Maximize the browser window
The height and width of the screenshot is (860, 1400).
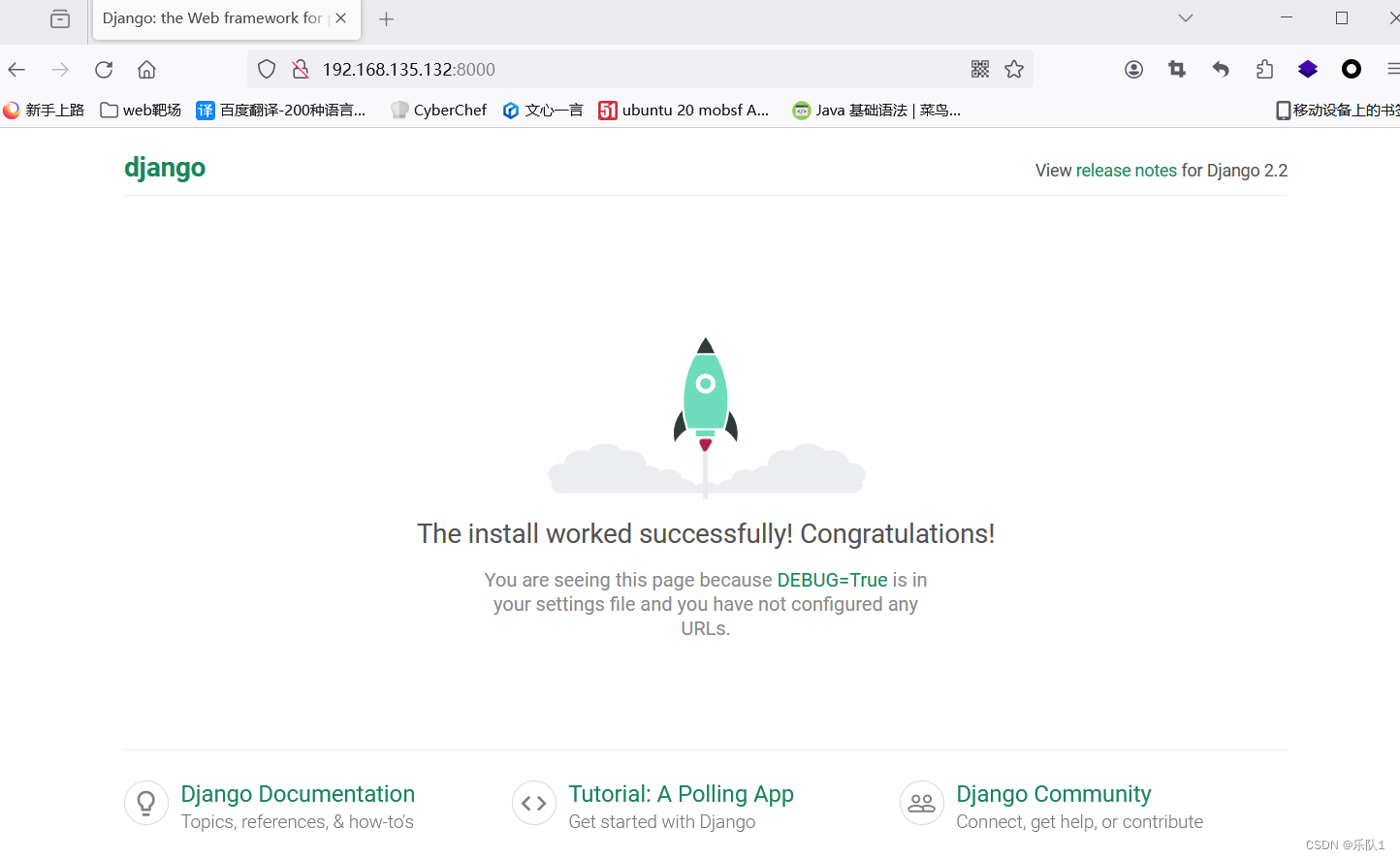tap(1342, 17)
